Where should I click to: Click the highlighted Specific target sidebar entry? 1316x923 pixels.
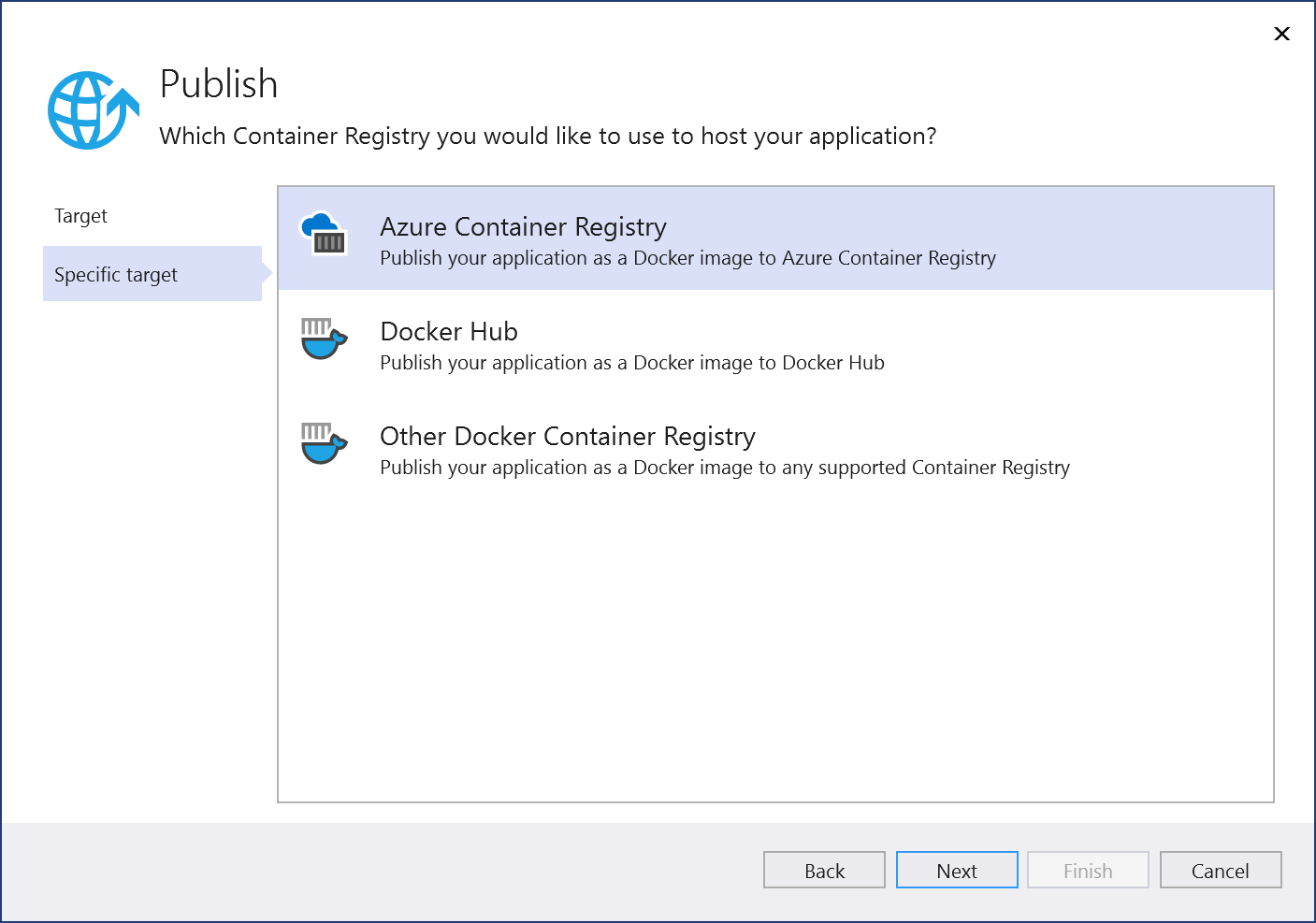[x=152, y=274]
